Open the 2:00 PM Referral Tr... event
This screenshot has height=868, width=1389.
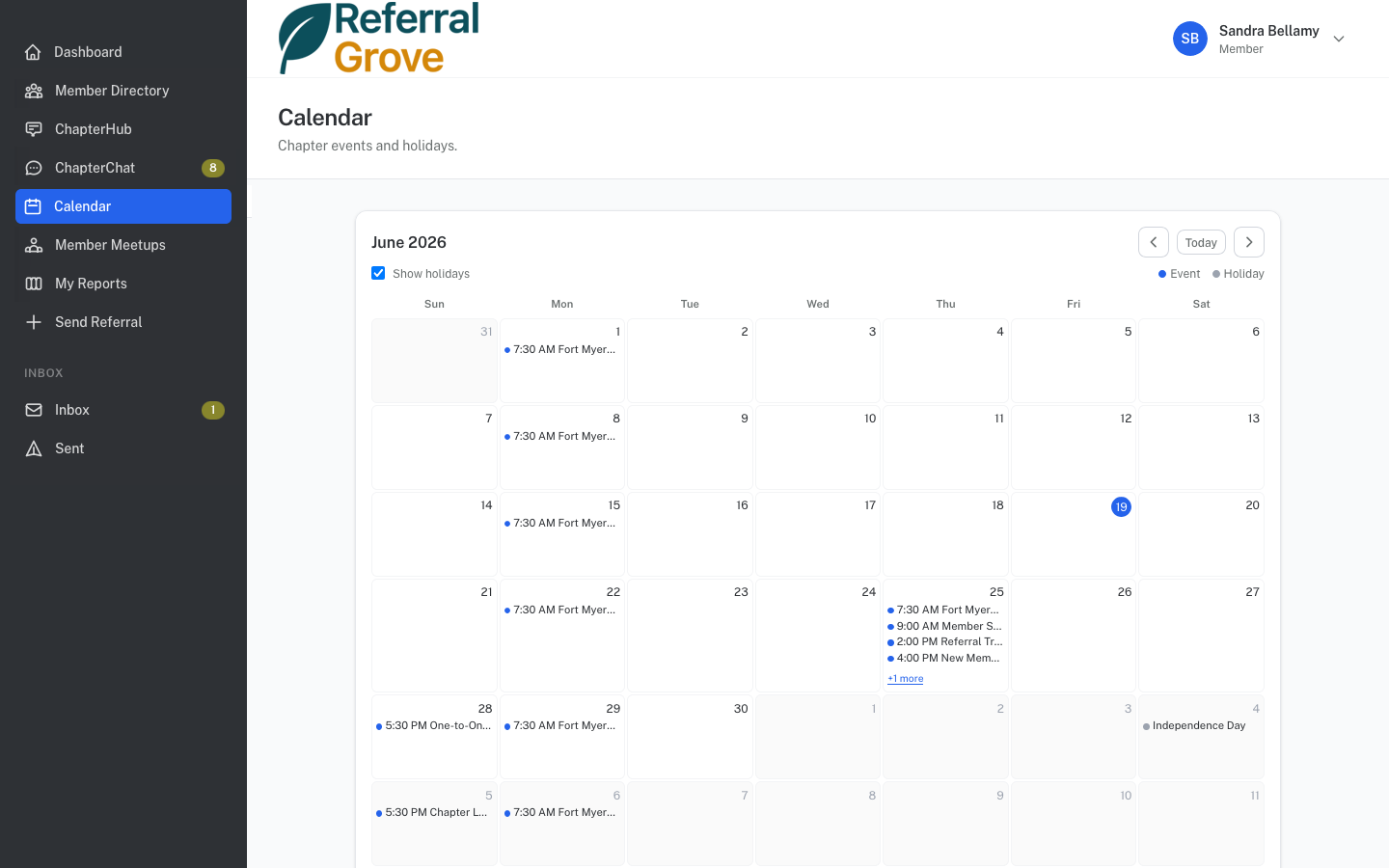[x=945, y=642]
